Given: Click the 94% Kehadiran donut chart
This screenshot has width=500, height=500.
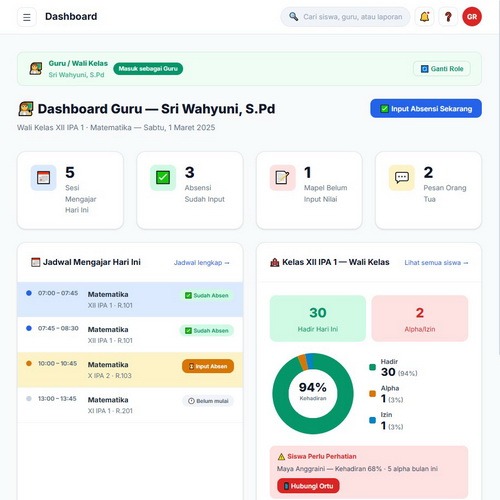Looking at the screenshot, I should (x=313, y=394).
